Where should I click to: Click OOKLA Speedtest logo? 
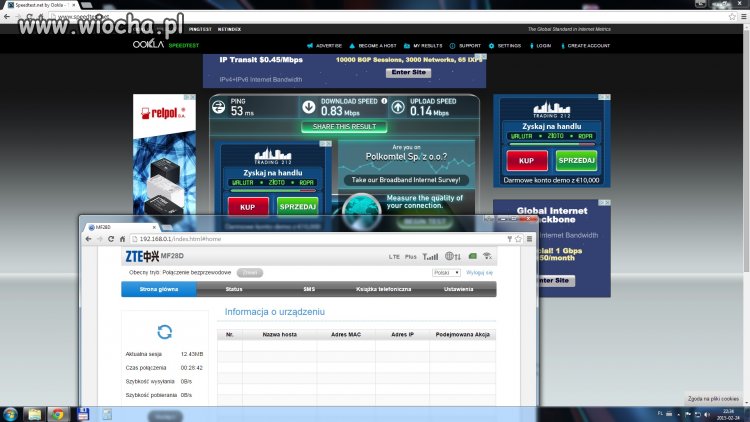[x=165, y=45]
